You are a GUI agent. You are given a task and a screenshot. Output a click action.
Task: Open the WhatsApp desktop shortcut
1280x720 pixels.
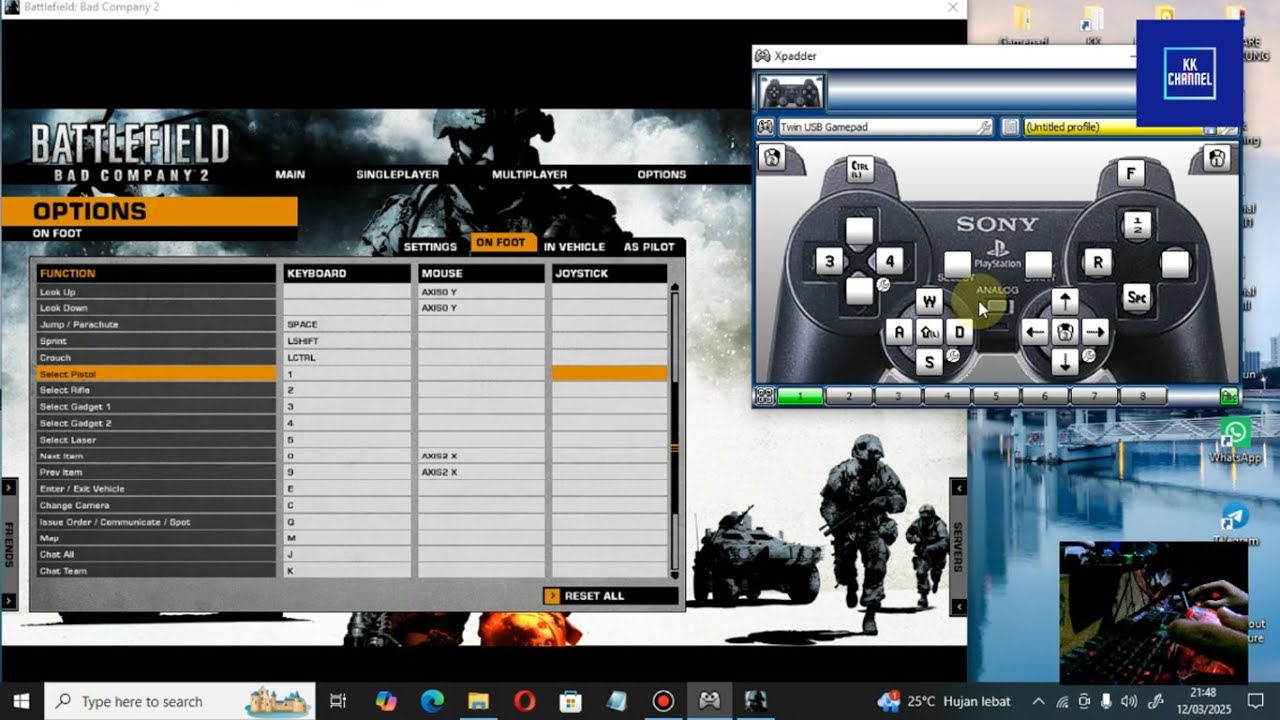click(1236, 441)
